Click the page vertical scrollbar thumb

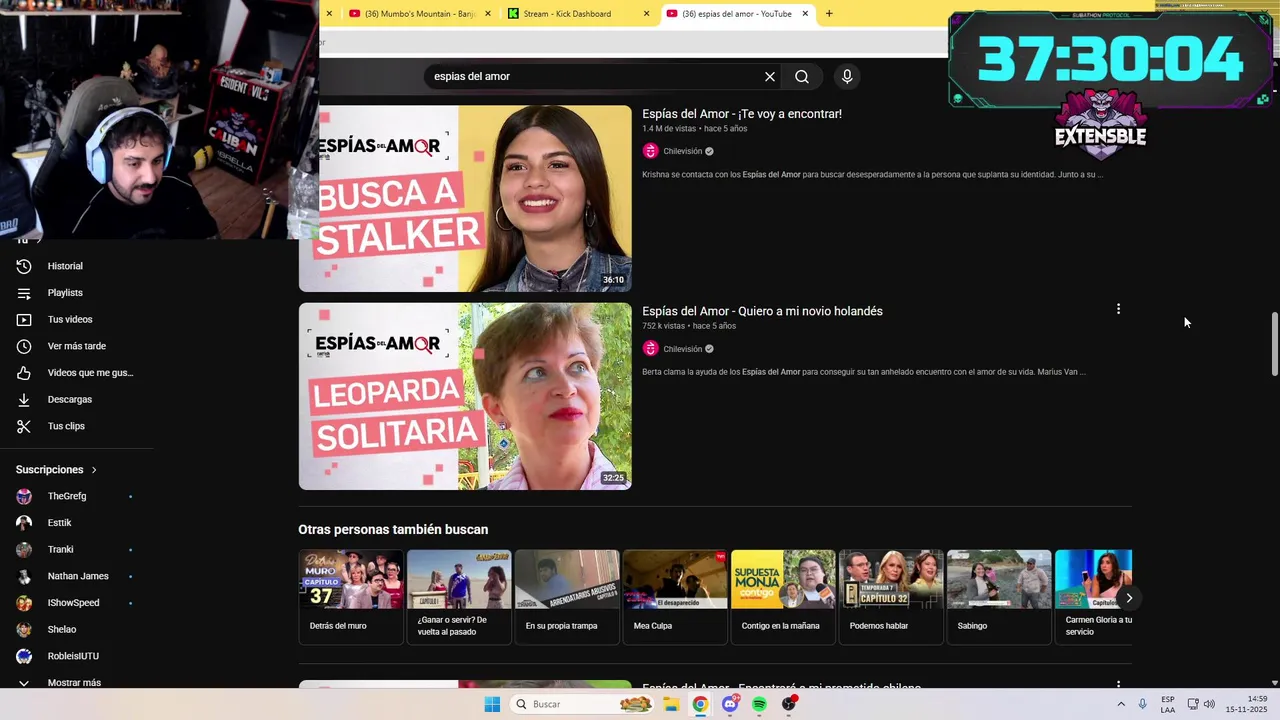pyautogui.click(x=1274, y=344)
